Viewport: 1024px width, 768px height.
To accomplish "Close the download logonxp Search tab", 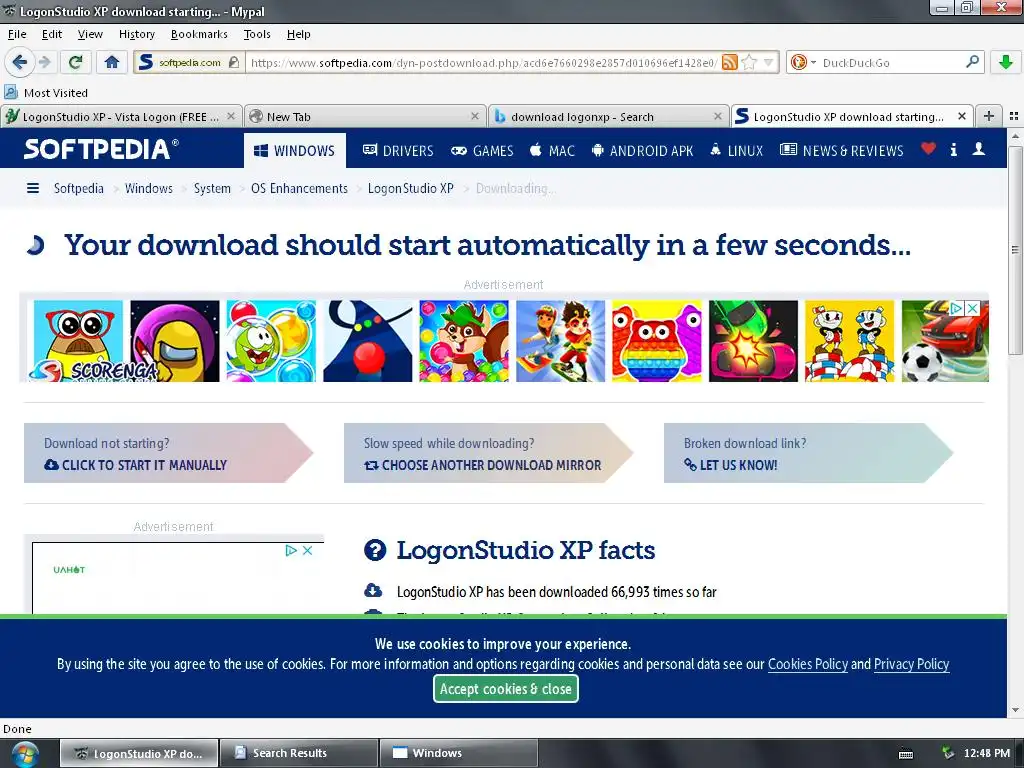I will coord(718,116).
